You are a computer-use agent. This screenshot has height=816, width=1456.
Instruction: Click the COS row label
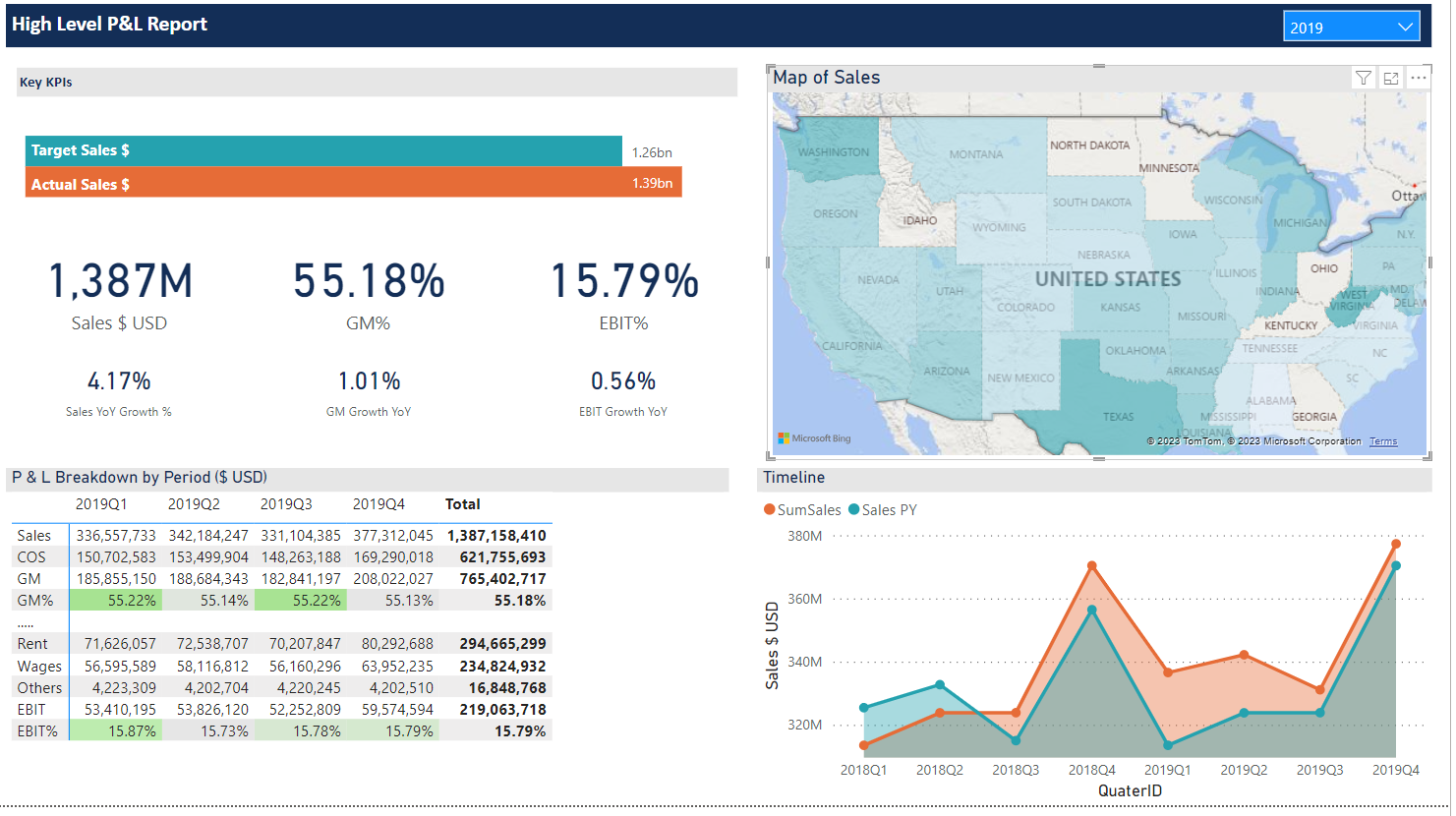point(31,557)
